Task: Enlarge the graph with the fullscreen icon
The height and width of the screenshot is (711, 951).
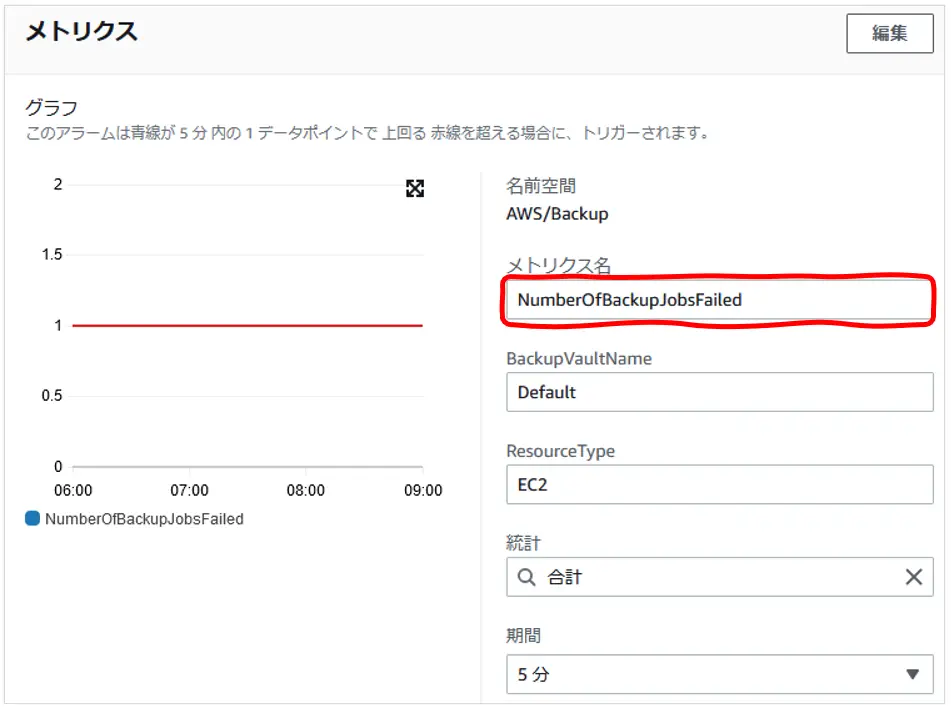Action: point(415,189)
